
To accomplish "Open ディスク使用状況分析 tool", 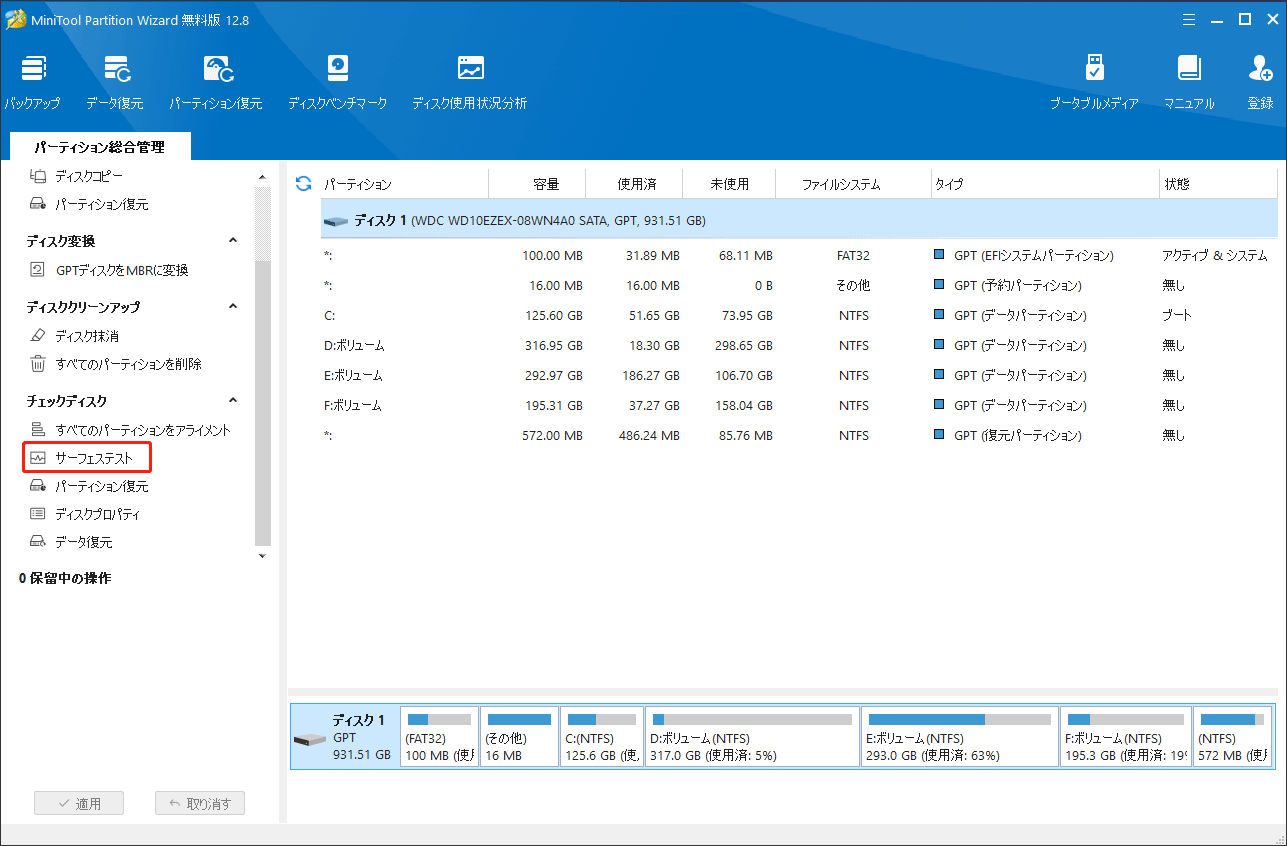I will pos(470,82).
